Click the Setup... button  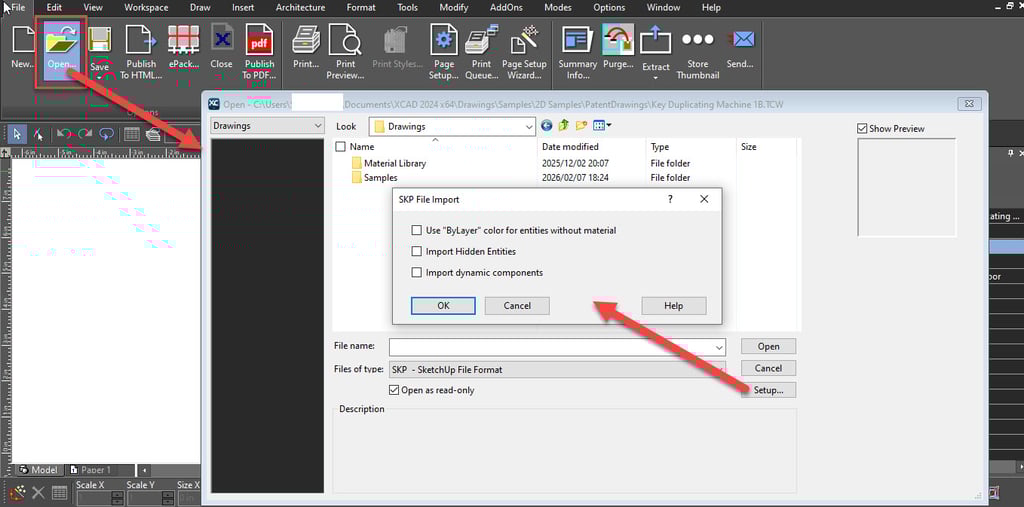768,390
